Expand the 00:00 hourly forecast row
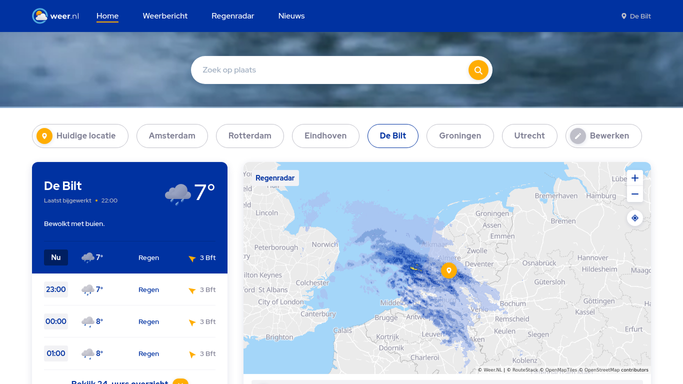Image resolution: width=683 pixels, height=384 pixels. pyautogui.click(x=130, y=322)
